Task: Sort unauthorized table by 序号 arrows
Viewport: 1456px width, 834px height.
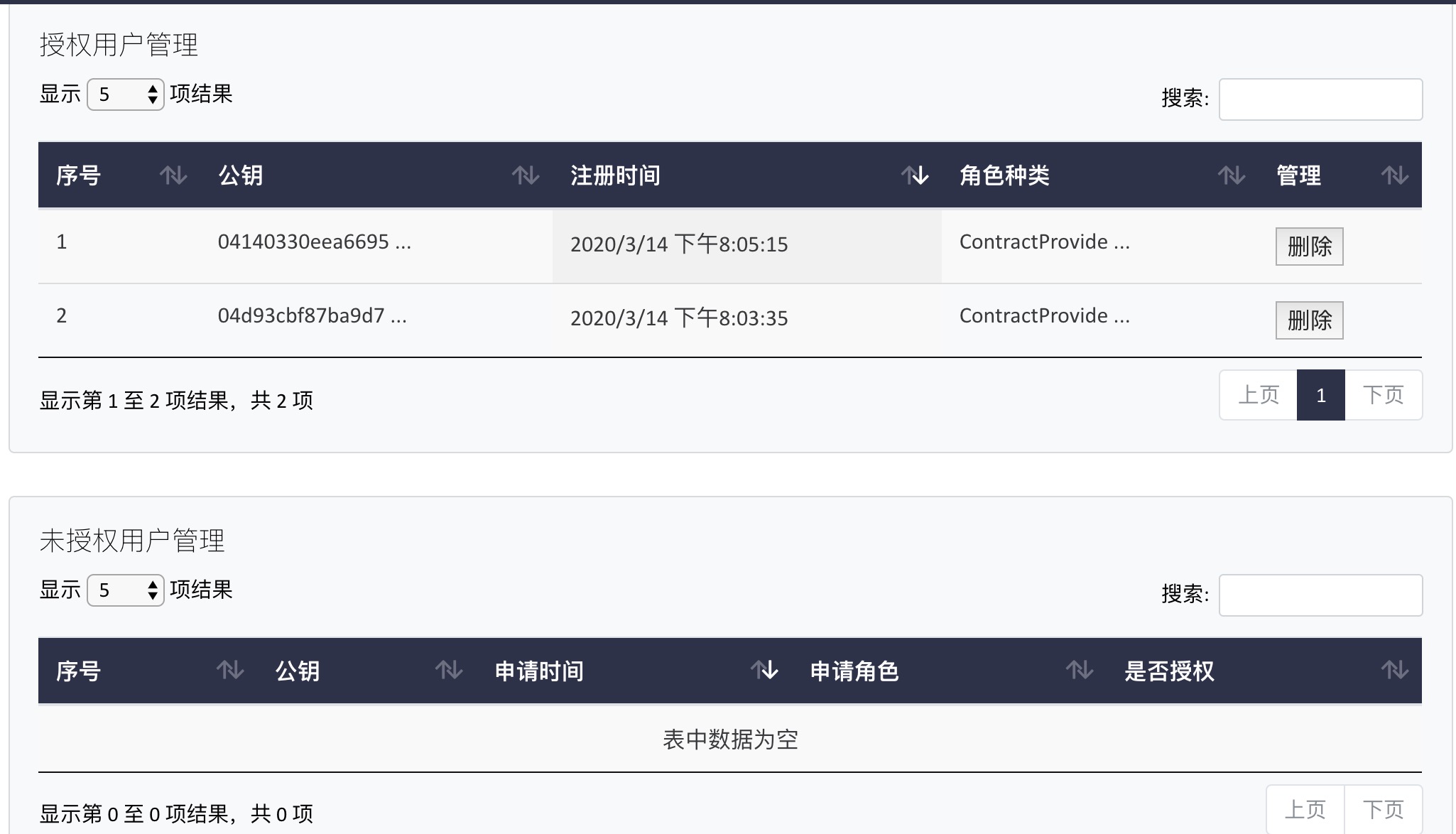Action: tap(230, 670)
